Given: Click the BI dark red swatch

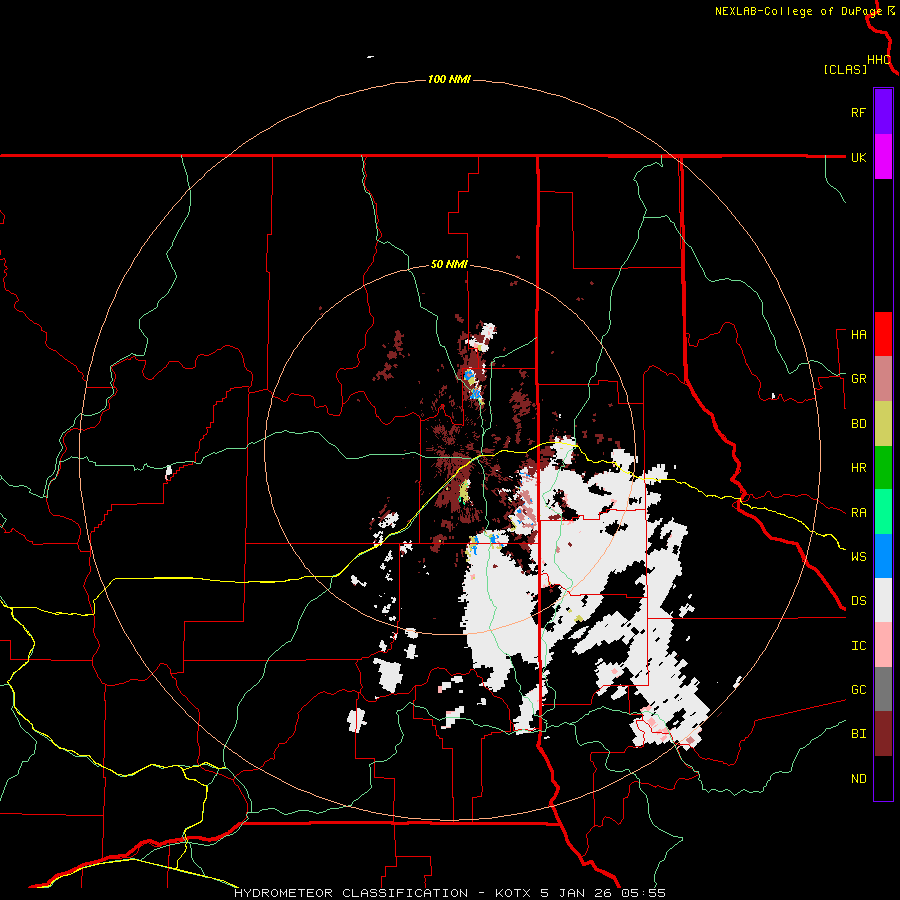Looking at the screenshot, I should pos(883,734).
